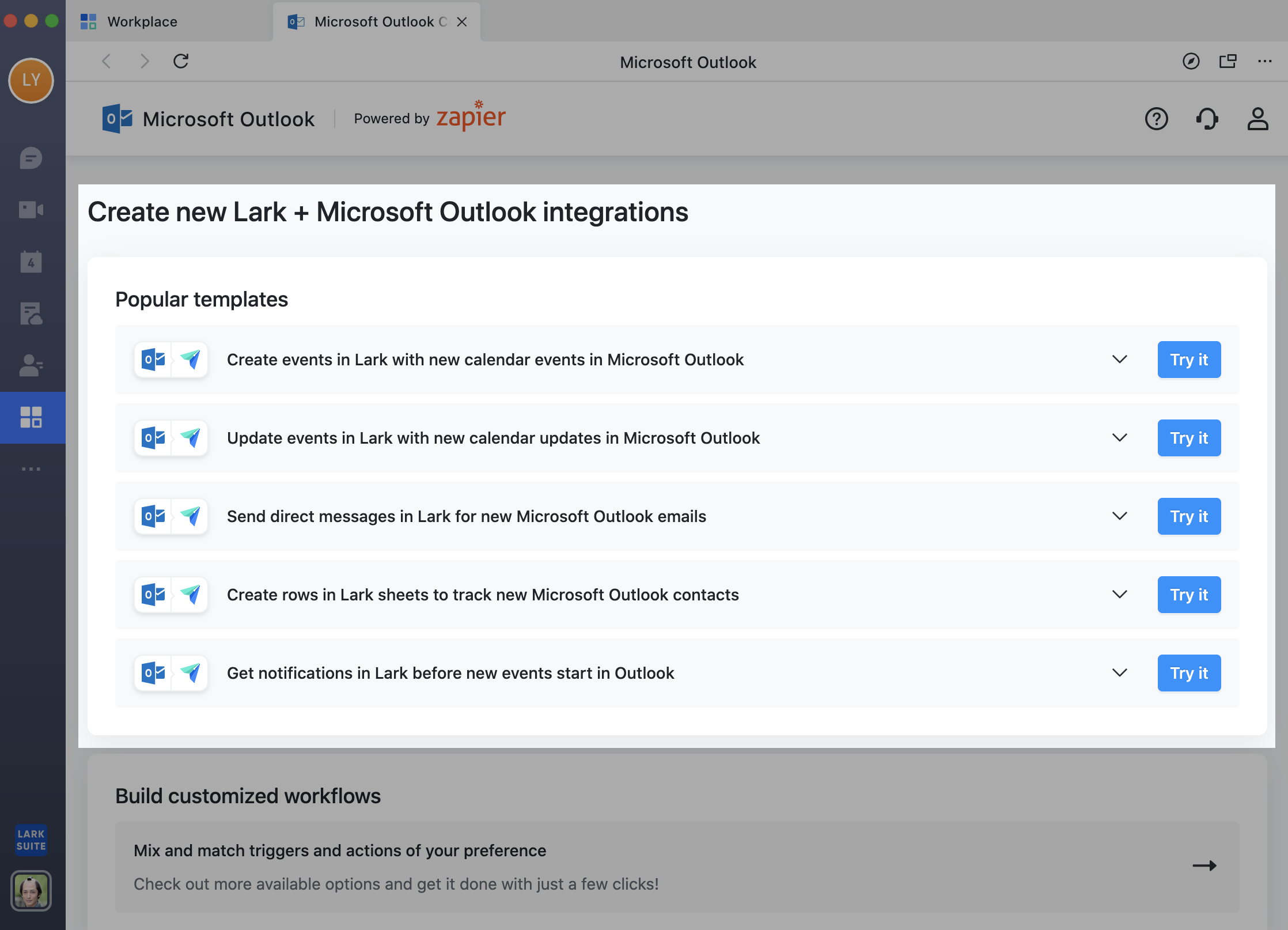This screenshot has height=930, width=1288.
Task: Click the help question mark icon
Action: click(x=1157, y=119)
